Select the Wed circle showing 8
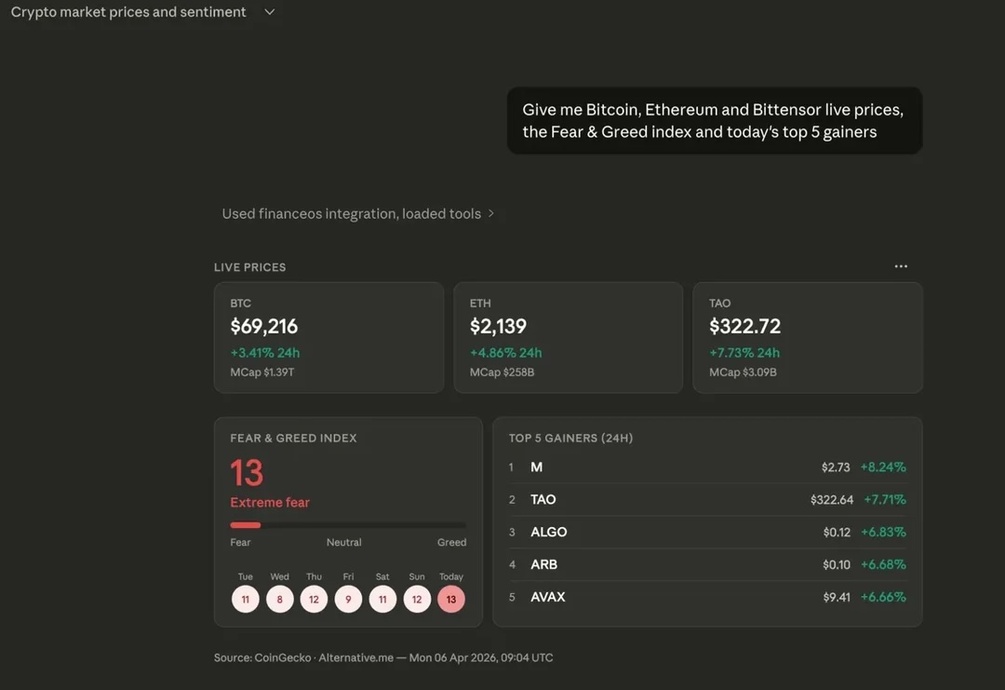Image resolution: width=1005 pixels, height=690 pixels. point(279,600)
